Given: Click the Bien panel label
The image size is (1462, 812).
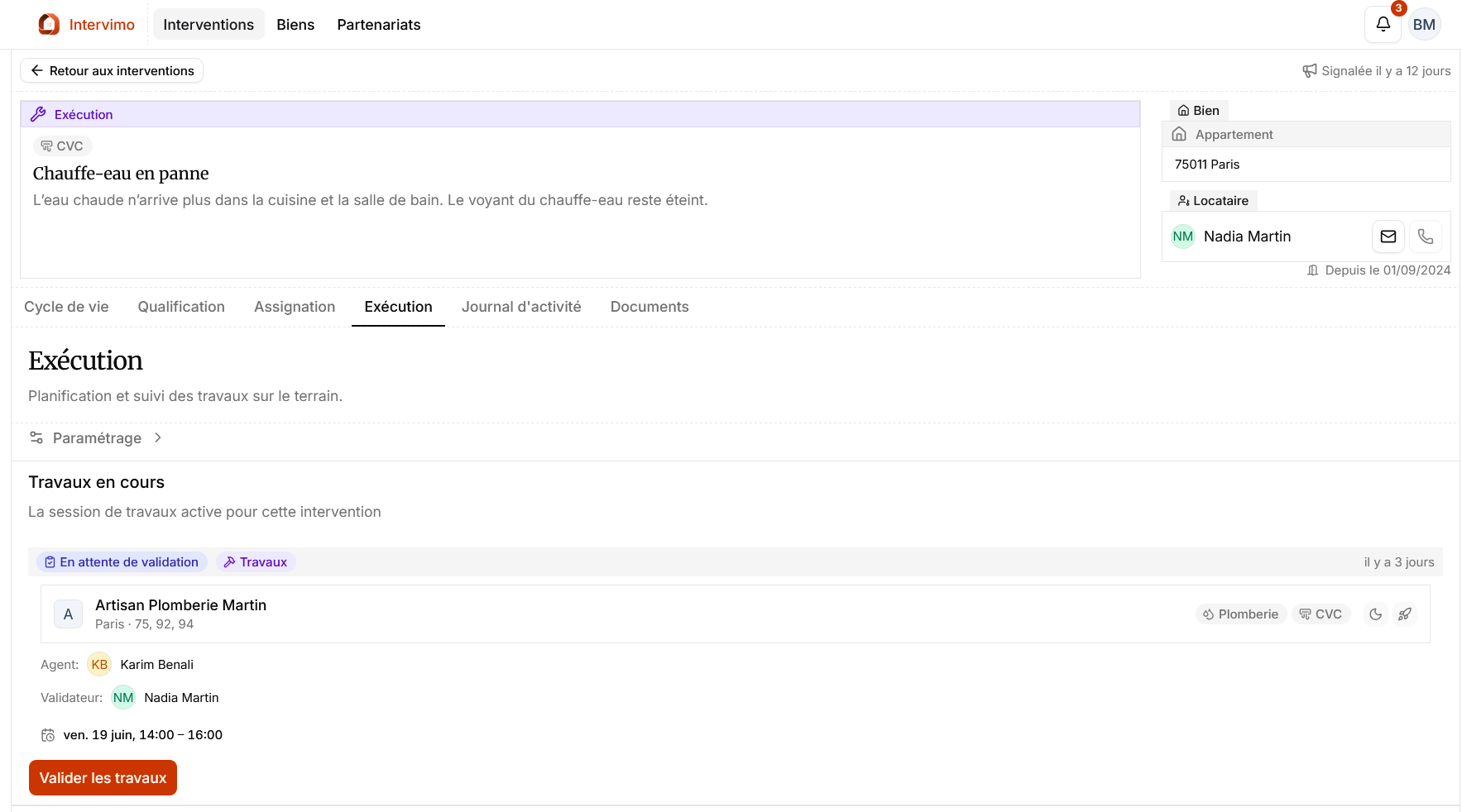Looking at the screenshot, I should click(x=1199, y=111).
